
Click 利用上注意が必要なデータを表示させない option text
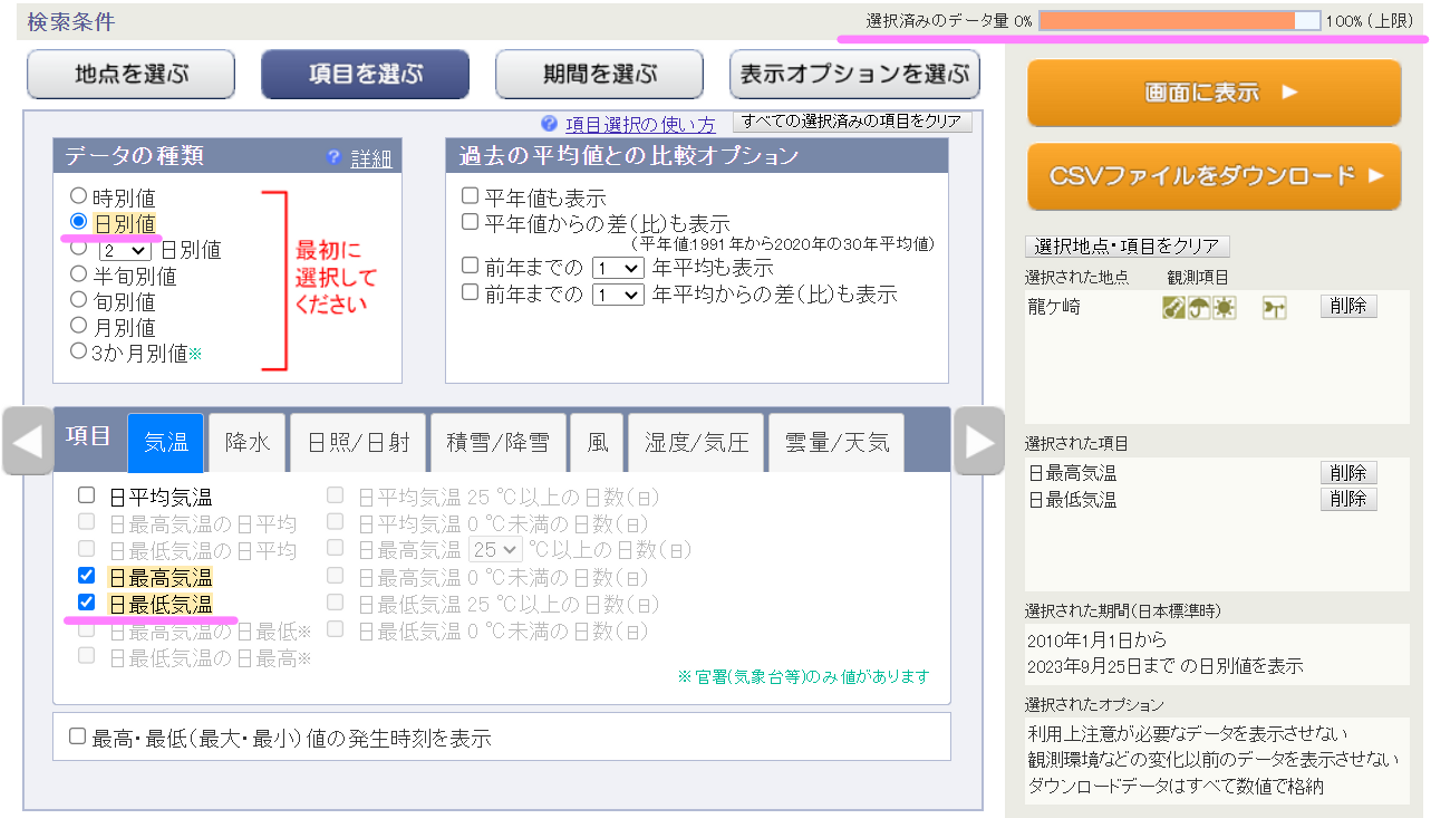[1188, 734]
